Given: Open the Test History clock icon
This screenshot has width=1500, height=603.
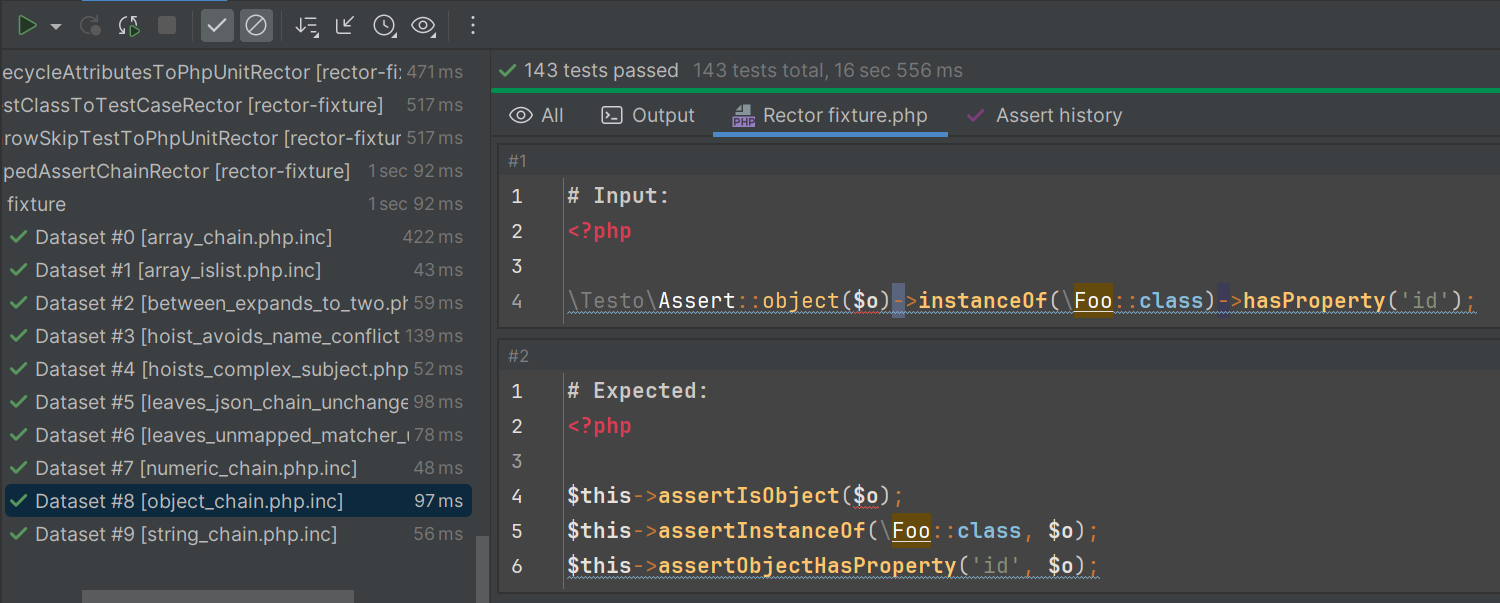Looking at the screenshot, I should (384, 26).
